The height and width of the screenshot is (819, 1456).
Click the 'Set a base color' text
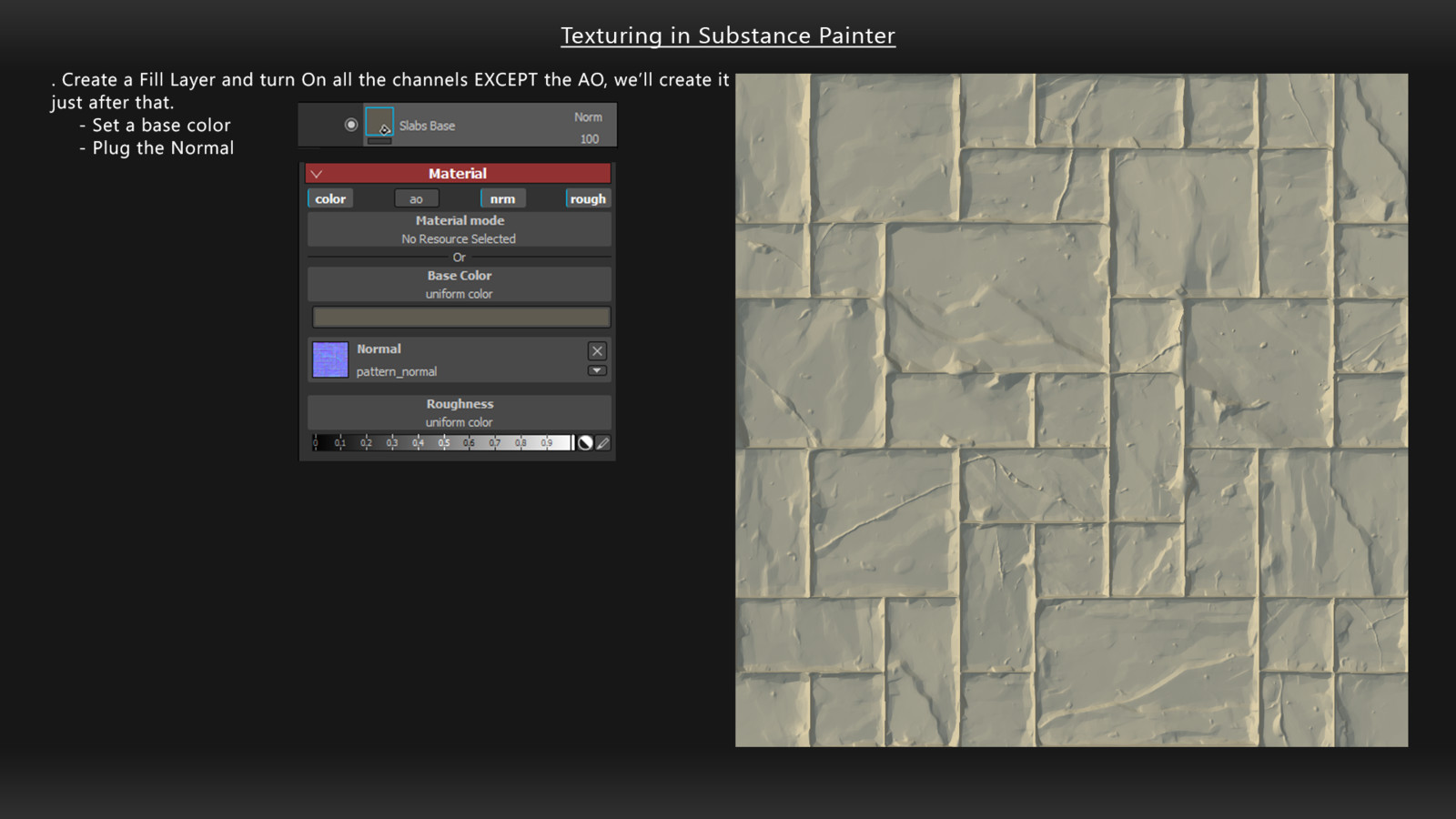pos(161,126)
